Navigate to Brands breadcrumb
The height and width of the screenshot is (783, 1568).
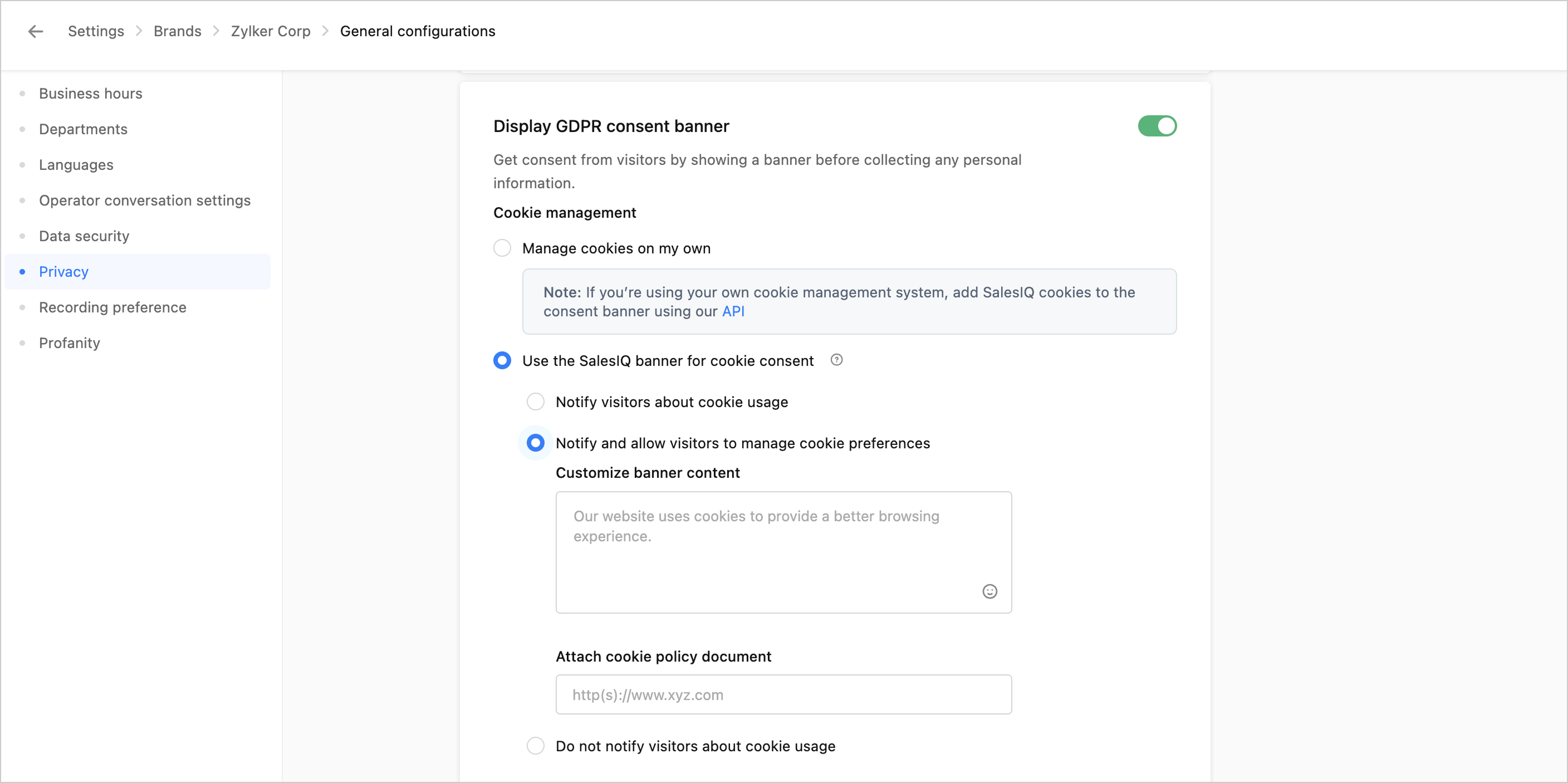(177, 31)
